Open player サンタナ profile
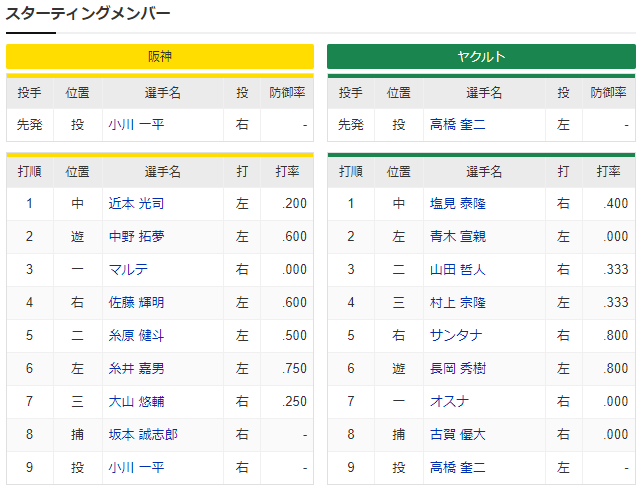 click(x=456, y=336)
